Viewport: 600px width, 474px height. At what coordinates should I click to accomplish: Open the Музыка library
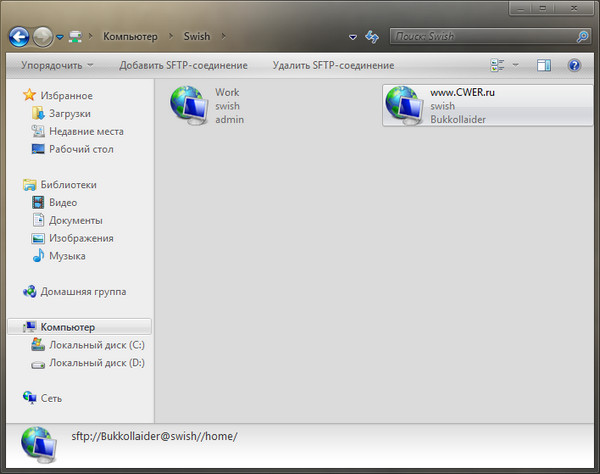(x=67, y=256)
